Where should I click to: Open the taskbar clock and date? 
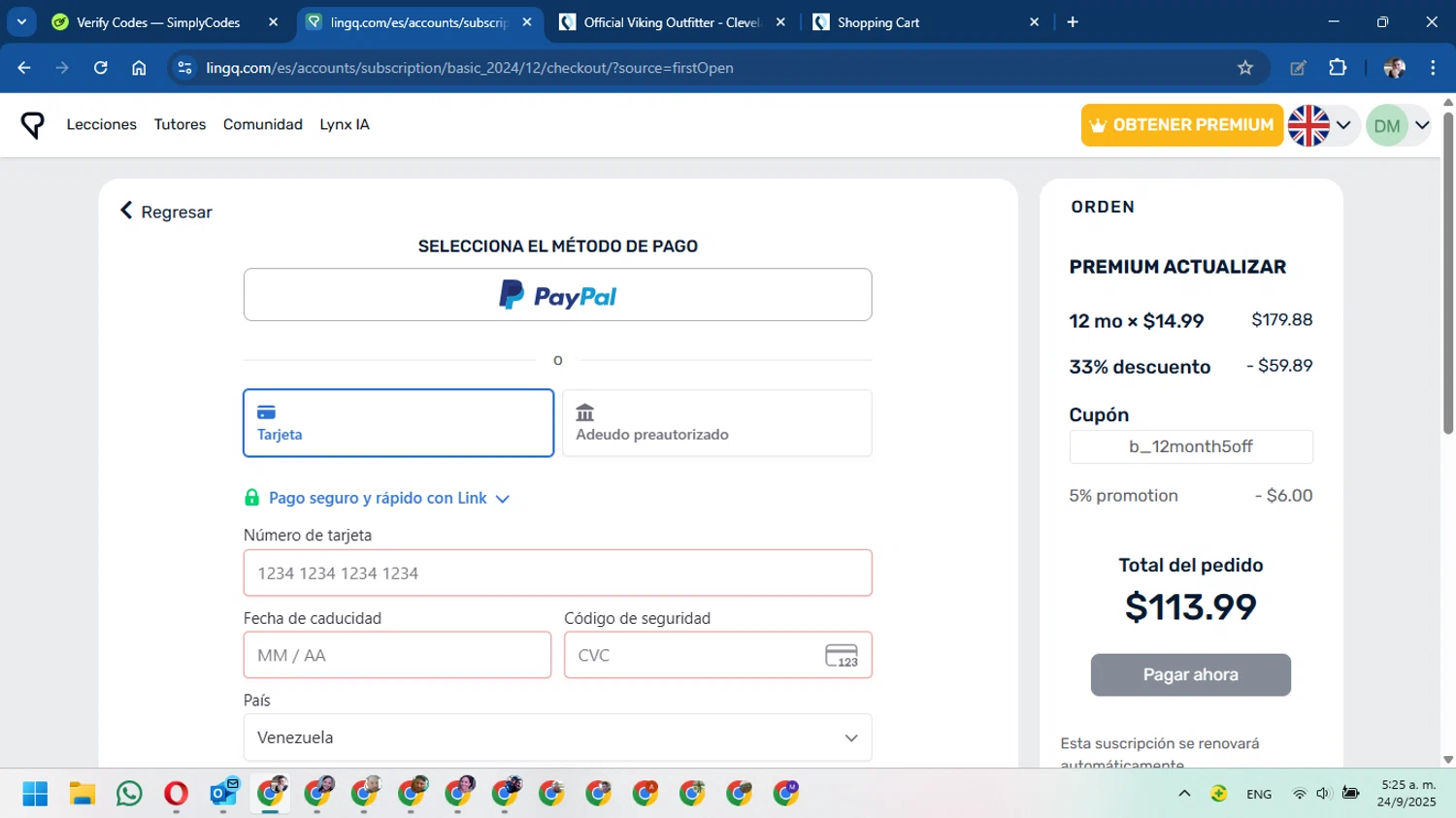point(1406,794)
